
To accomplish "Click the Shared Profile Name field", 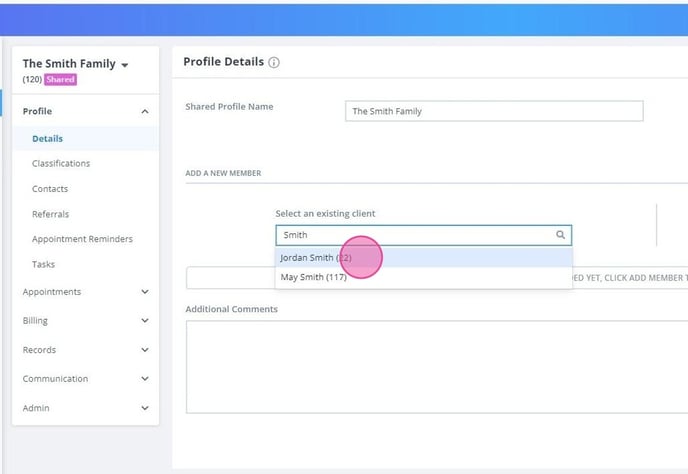I will [494, 111].
